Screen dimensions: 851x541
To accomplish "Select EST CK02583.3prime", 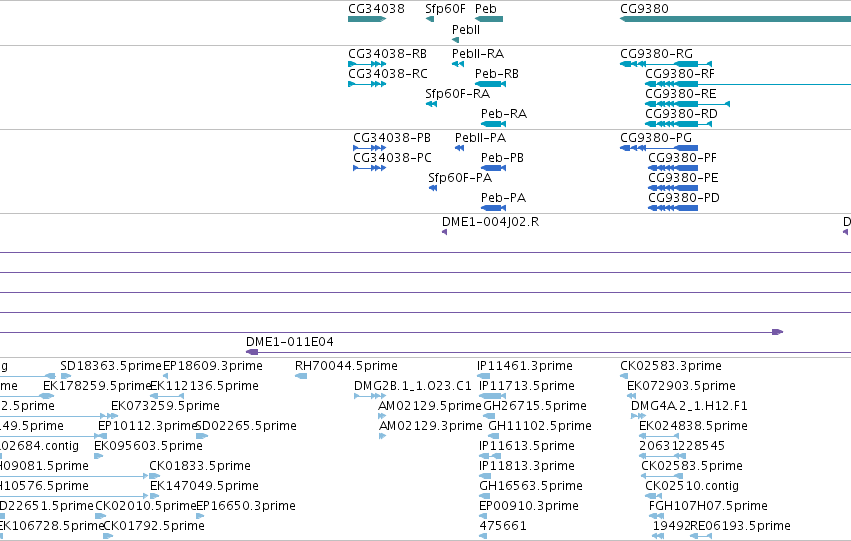I will [624, 376].
